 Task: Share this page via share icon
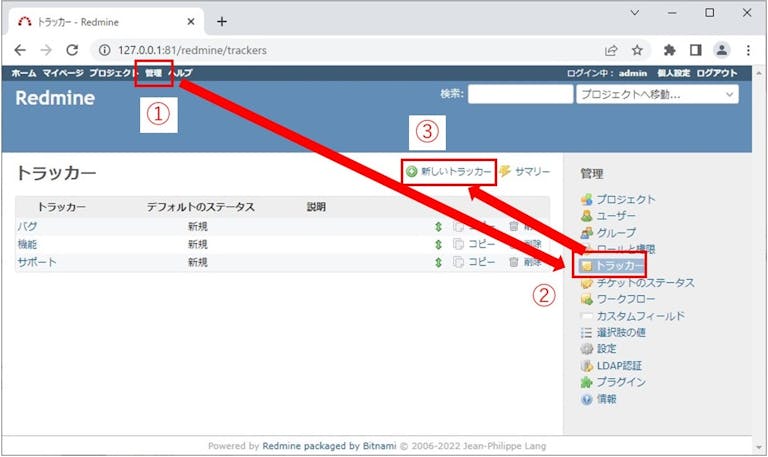pyautogui.click(x=611, y=50)
